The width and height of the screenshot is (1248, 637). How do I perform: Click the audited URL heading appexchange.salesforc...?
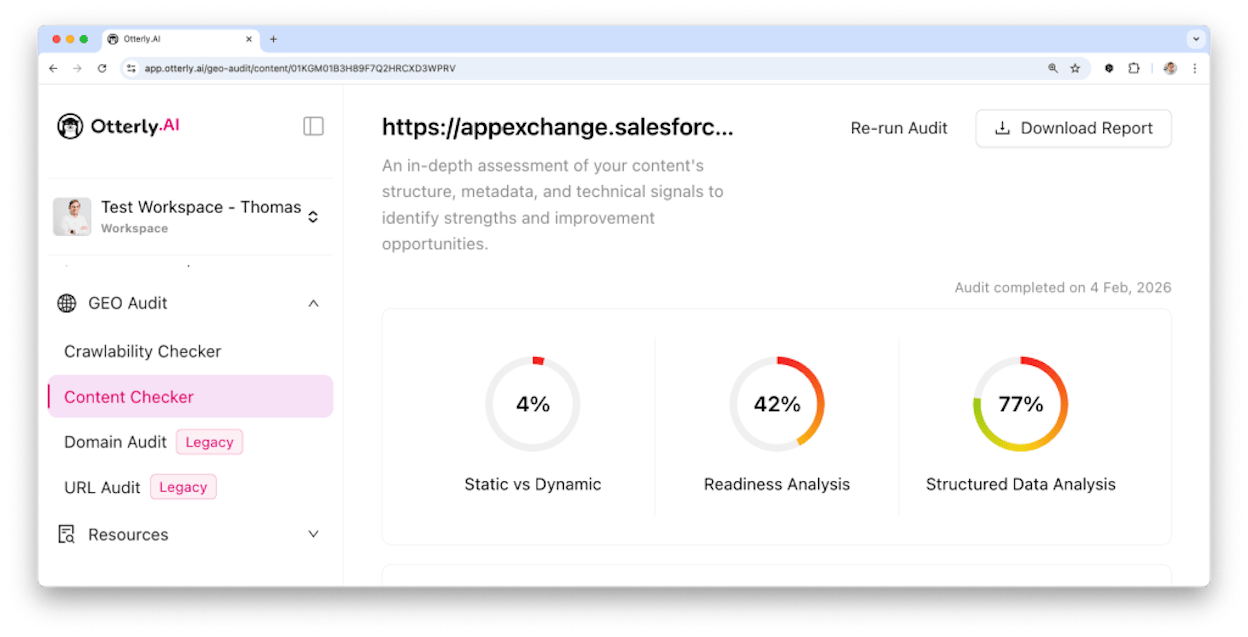tap(558, 127)
